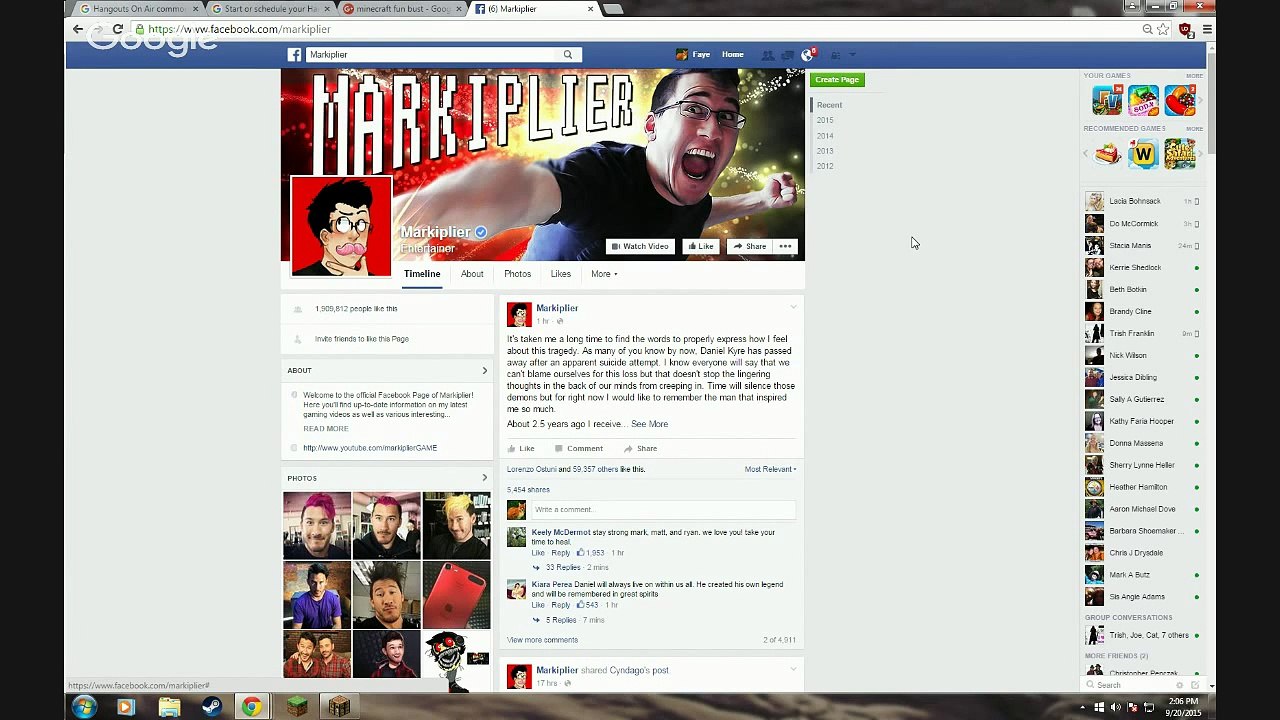1280x720 pixels.
Task: Open File Explorer from the taskbar
Action: click(169, 707)
